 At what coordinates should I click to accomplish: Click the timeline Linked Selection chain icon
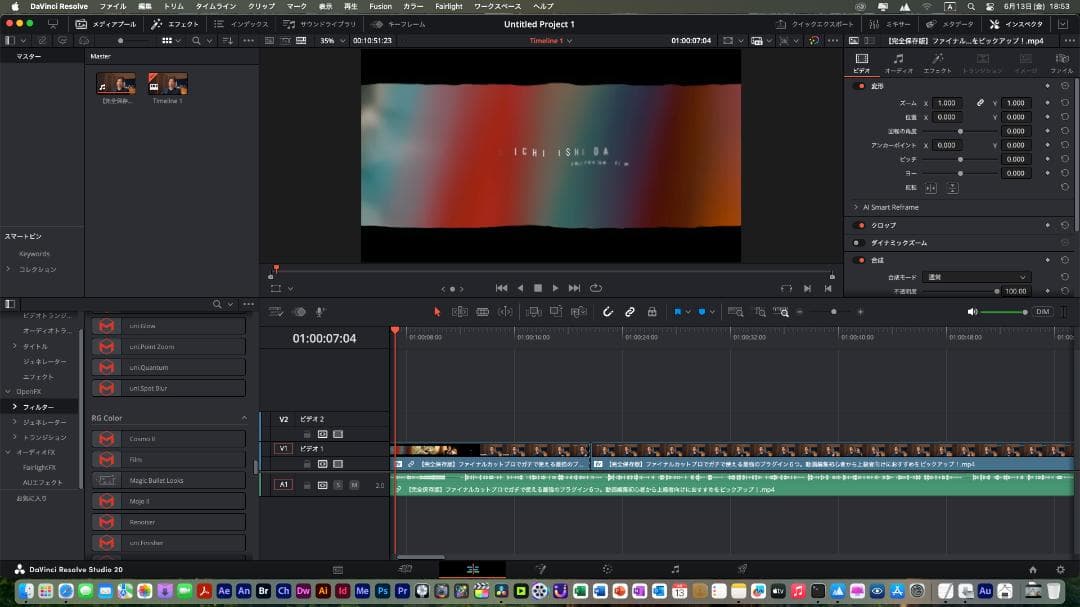click(630, 312)
